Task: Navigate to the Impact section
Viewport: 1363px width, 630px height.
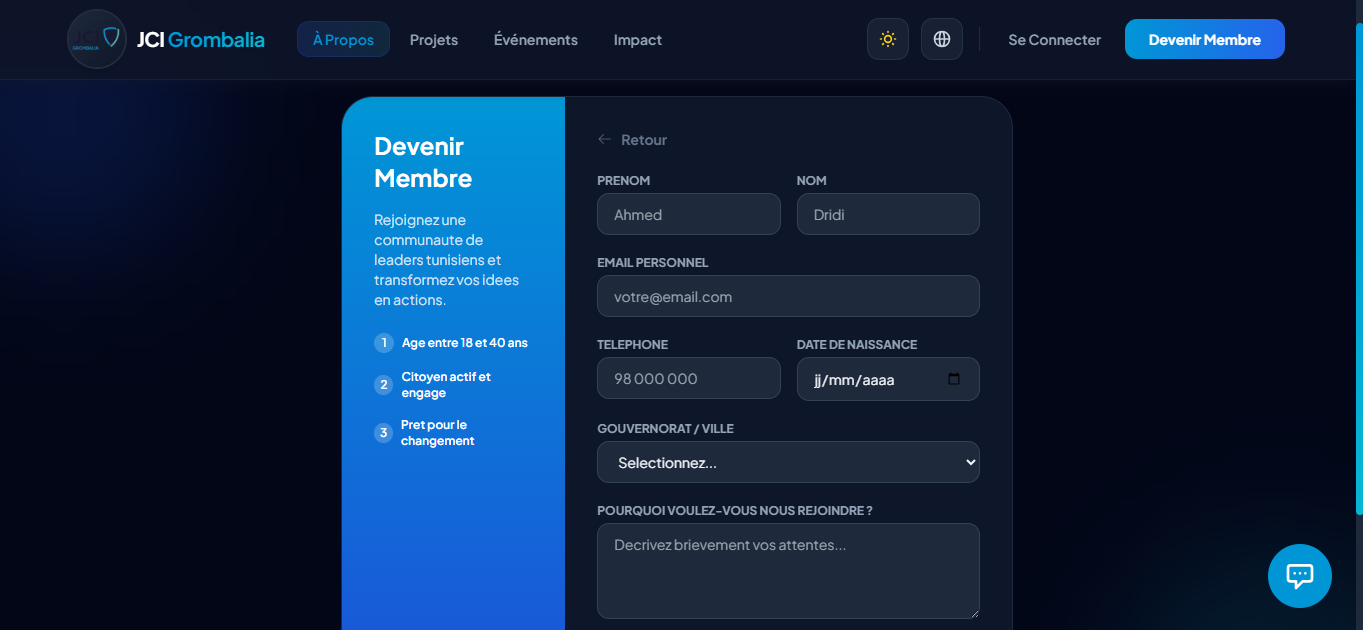Action: 638,39
